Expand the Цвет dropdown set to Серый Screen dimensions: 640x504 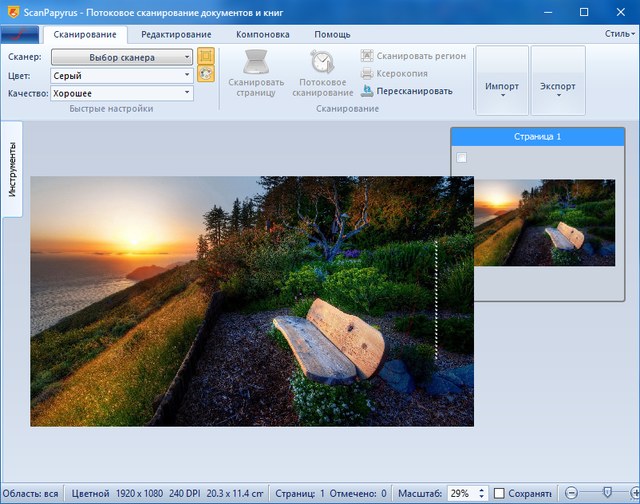122,76
